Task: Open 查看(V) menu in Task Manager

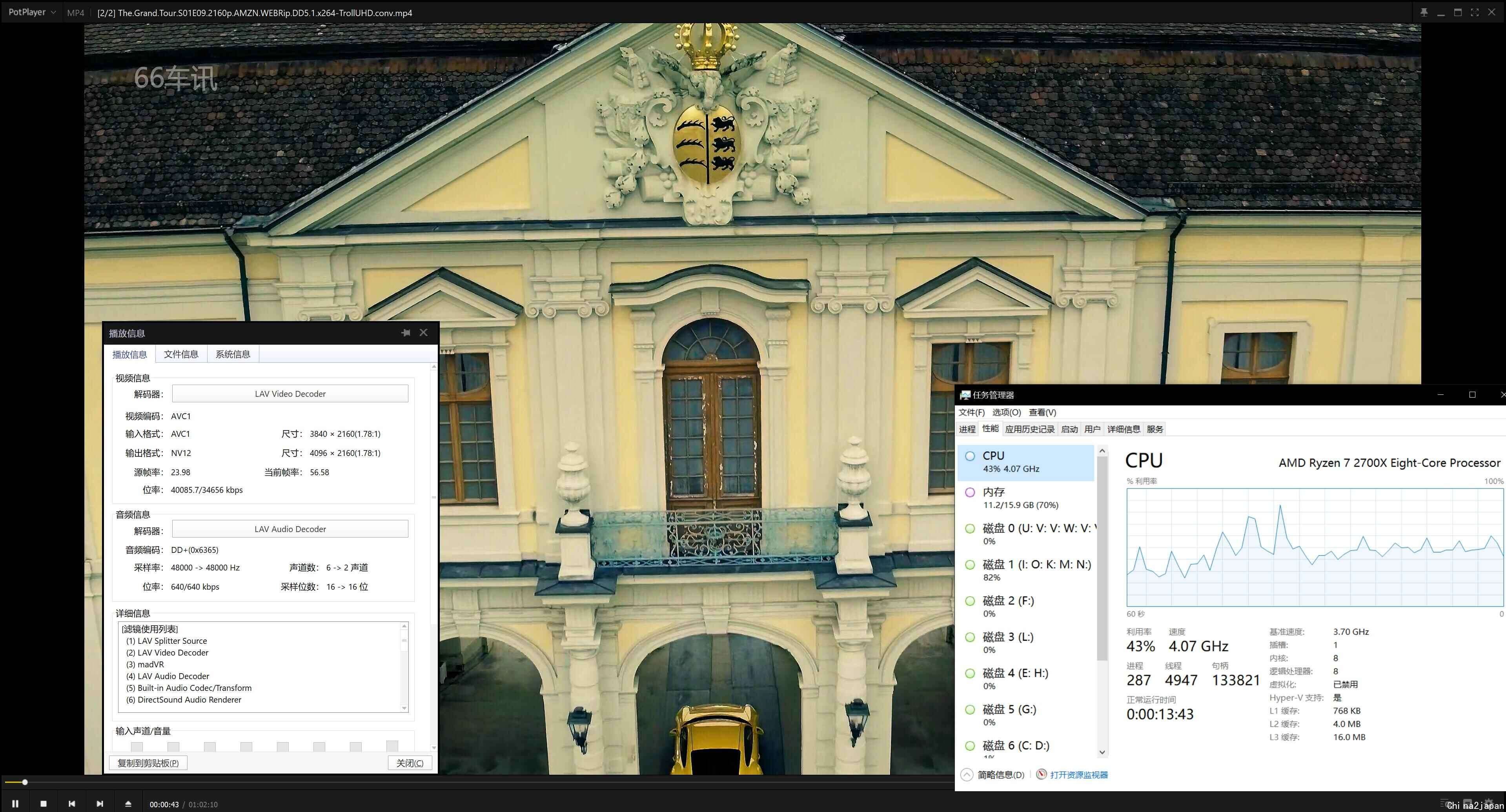Action: click(1042, 412)
